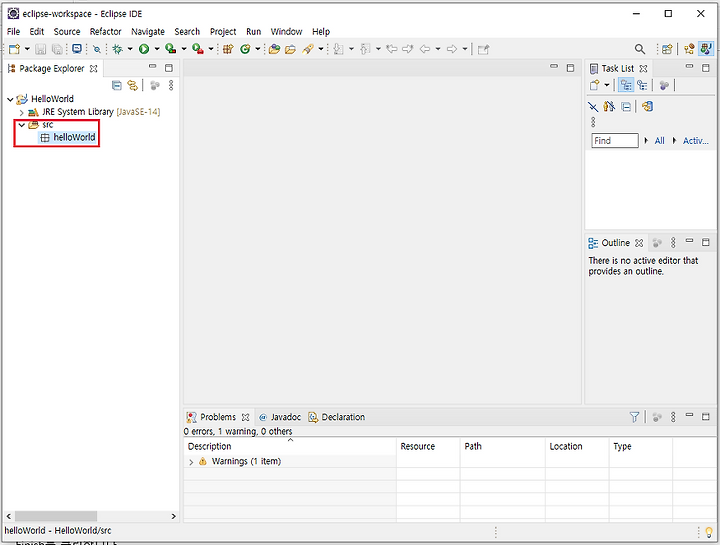Open the Project menu

(223, 32)
